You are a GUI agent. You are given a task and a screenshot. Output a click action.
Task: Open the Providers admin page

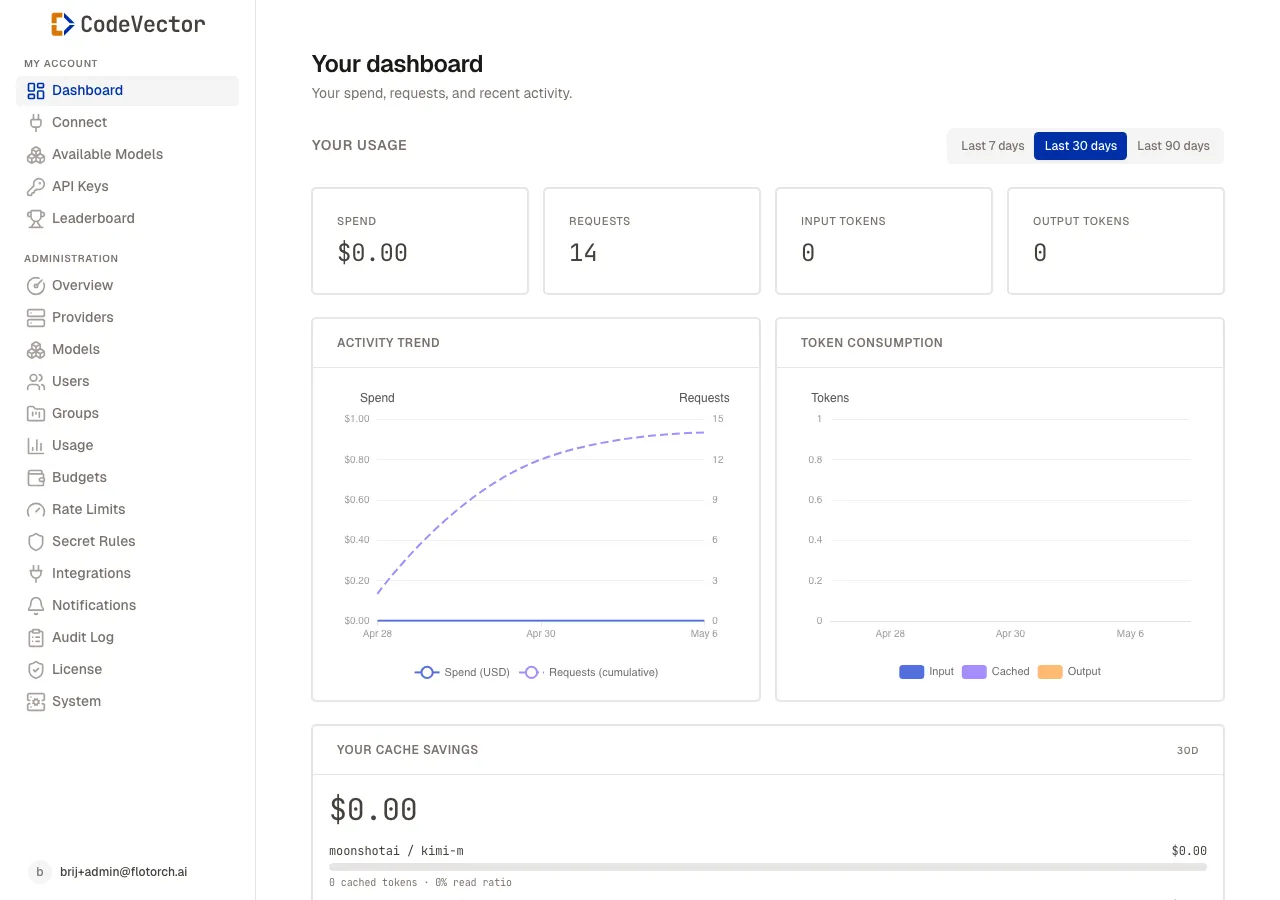[x=127, y=318]
